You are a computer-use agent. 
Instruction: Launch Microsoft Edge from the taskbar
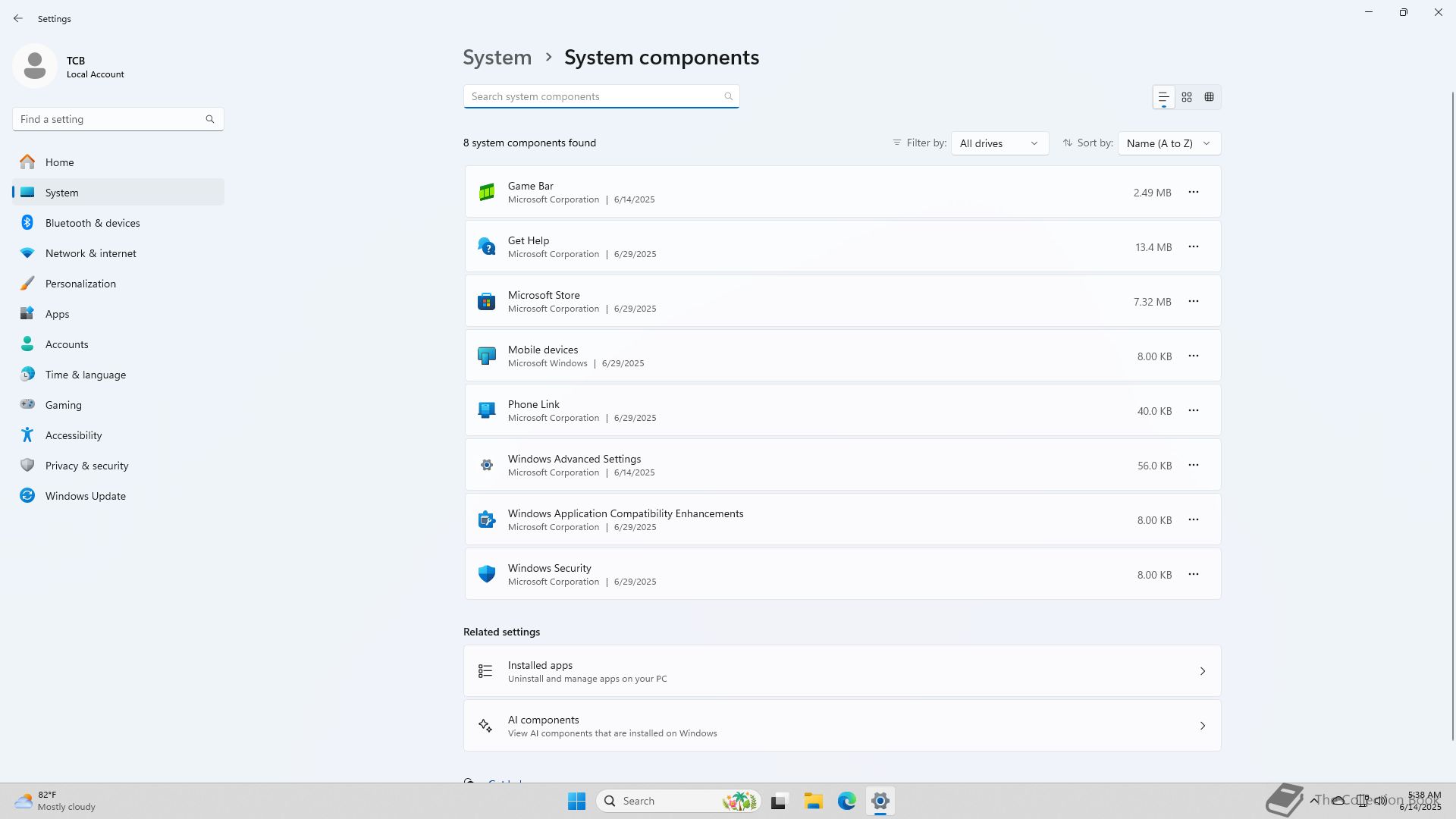click(847, 801)
